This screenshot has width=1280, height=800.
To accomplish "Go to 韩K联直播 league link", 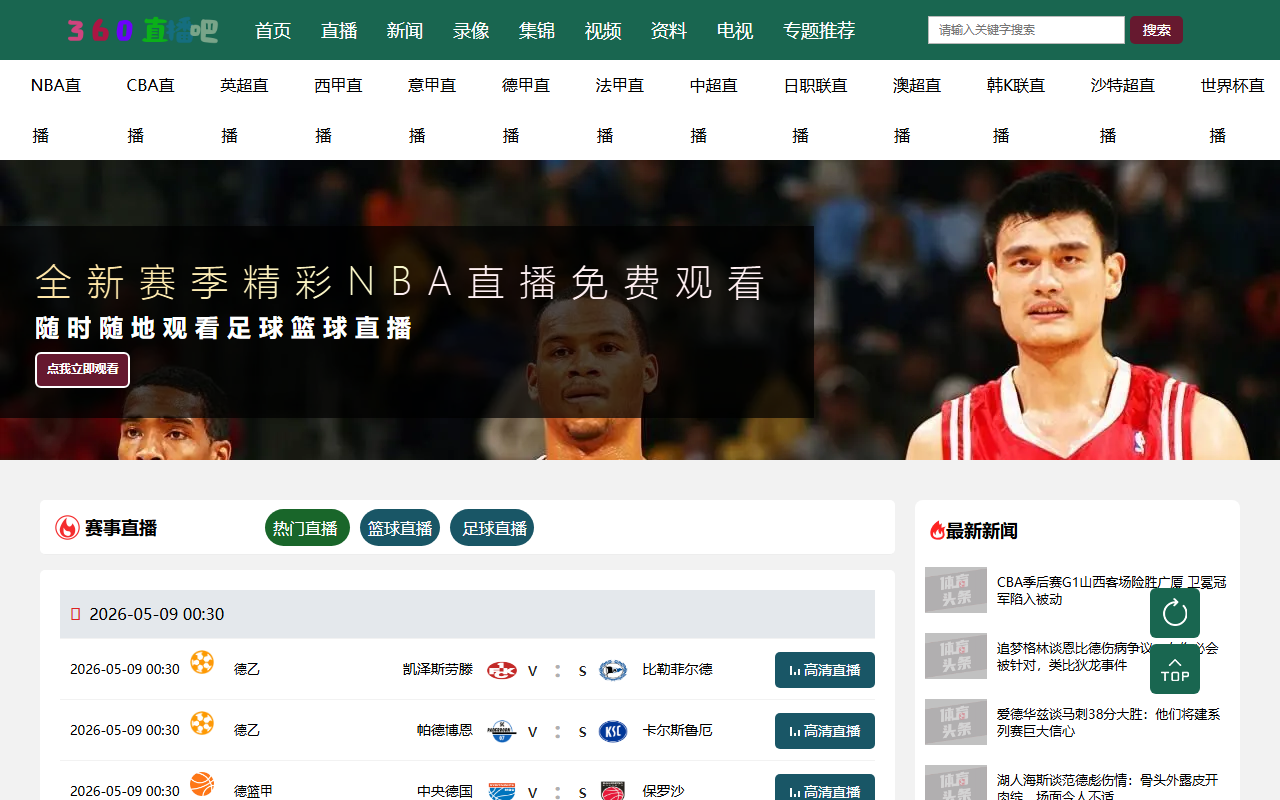I will pos(1016,110).
